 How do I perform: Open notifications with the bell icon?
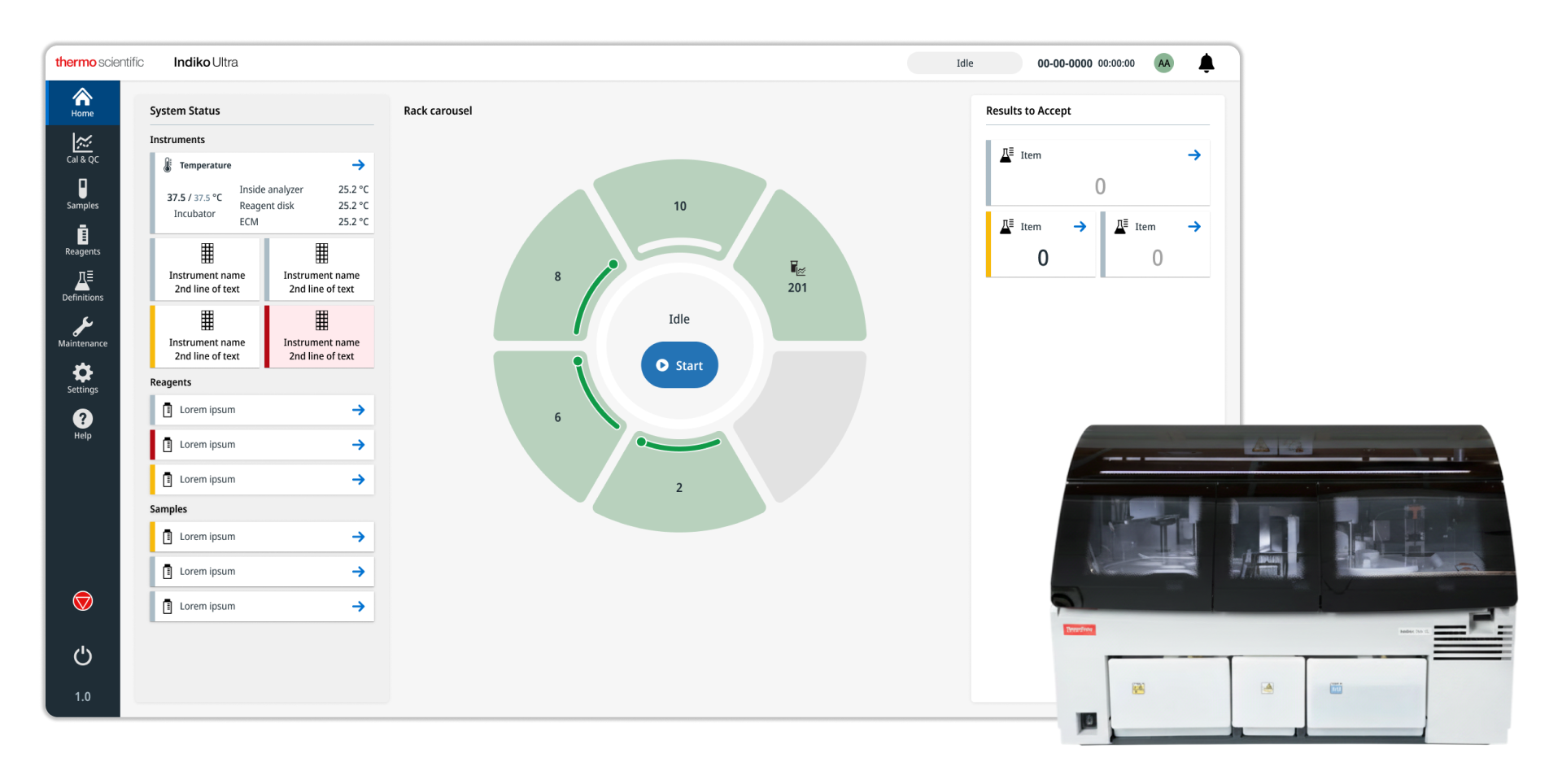(1206, 63)
